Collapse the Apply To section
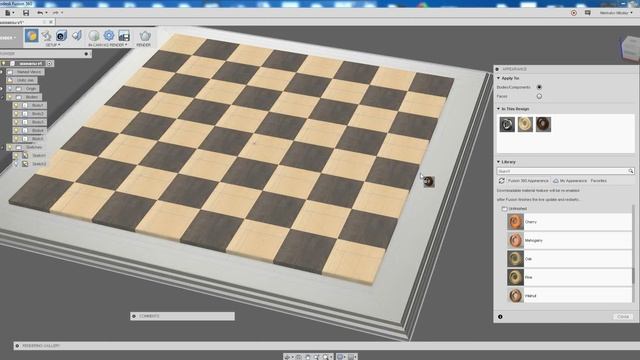The width and height of the screenshot is (640, 360). pos(498,78)
